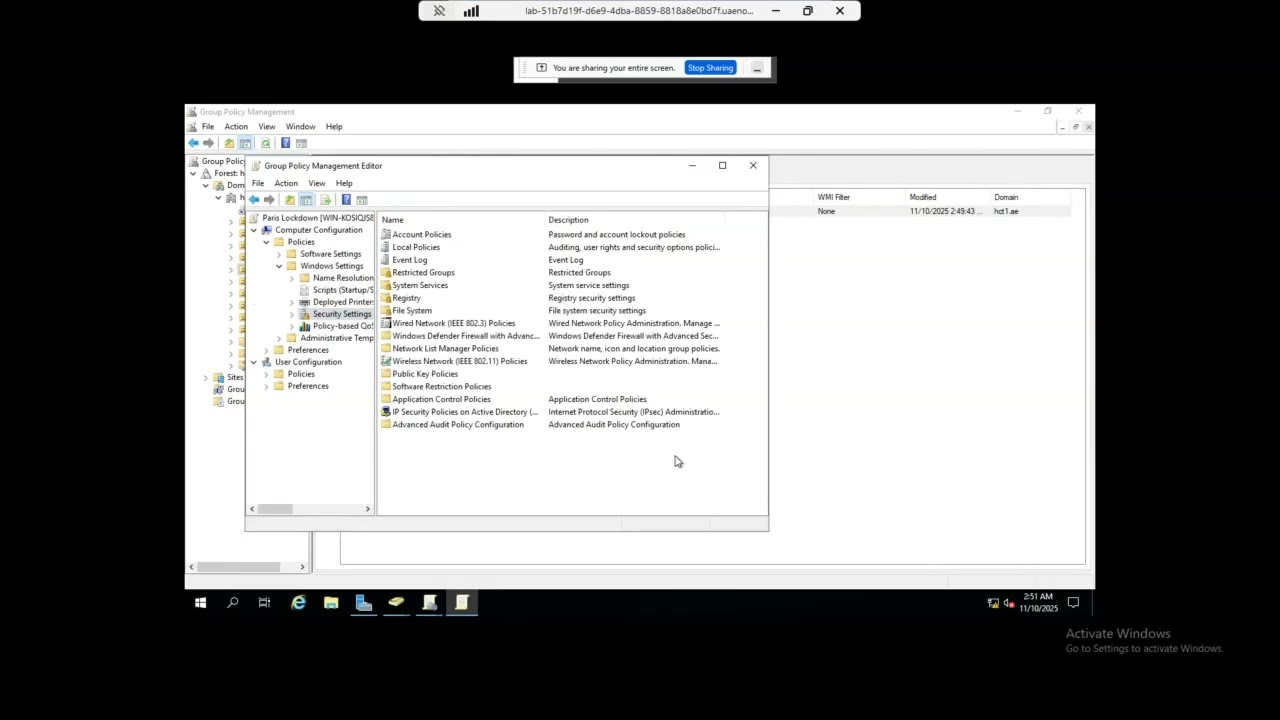Open Help menu in Group Policy Management Editor

[x=344, y=184]
